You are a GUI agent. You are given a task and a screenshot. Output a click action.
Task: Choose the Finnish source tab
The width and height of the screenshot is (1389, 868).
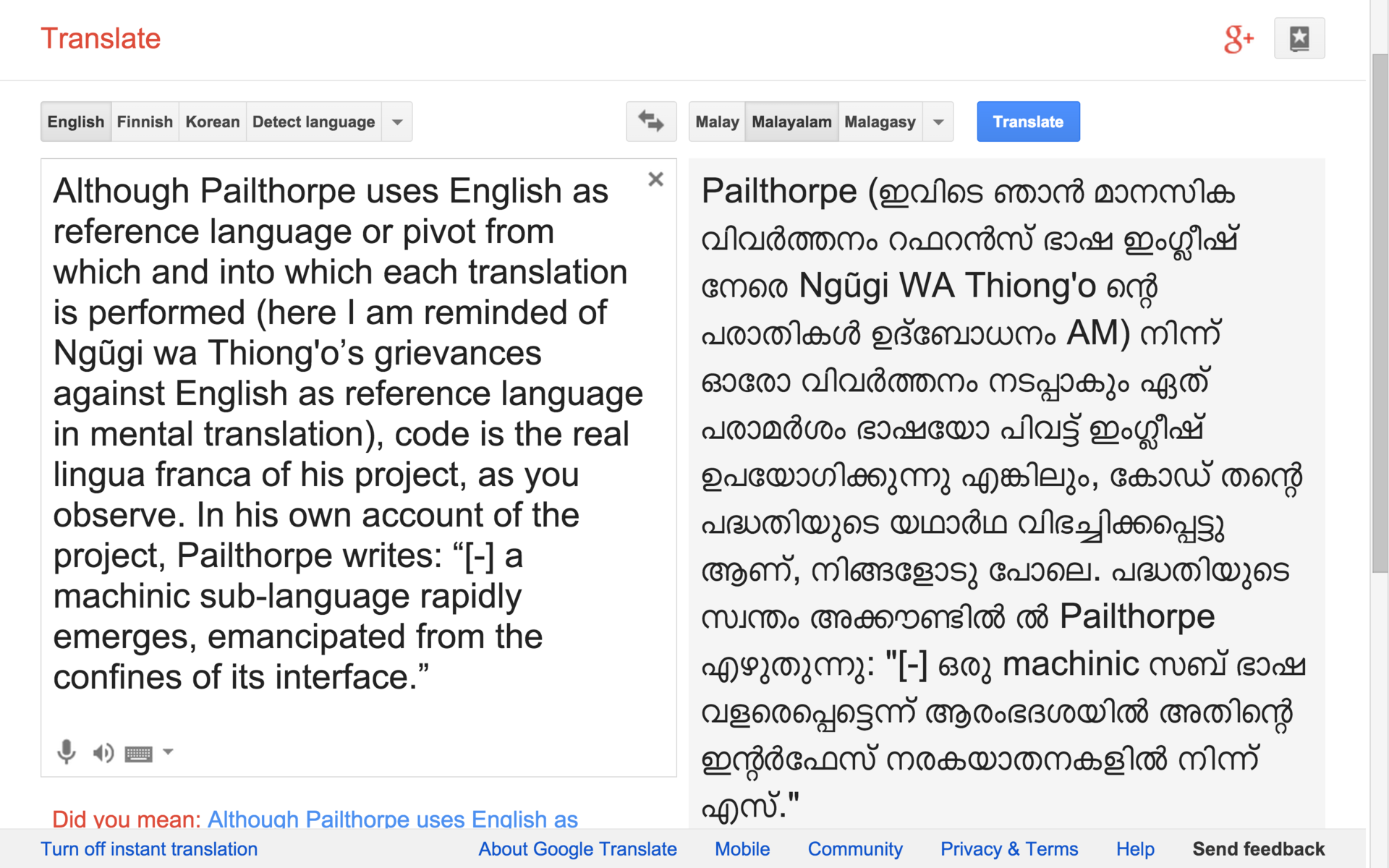point(145,122)
